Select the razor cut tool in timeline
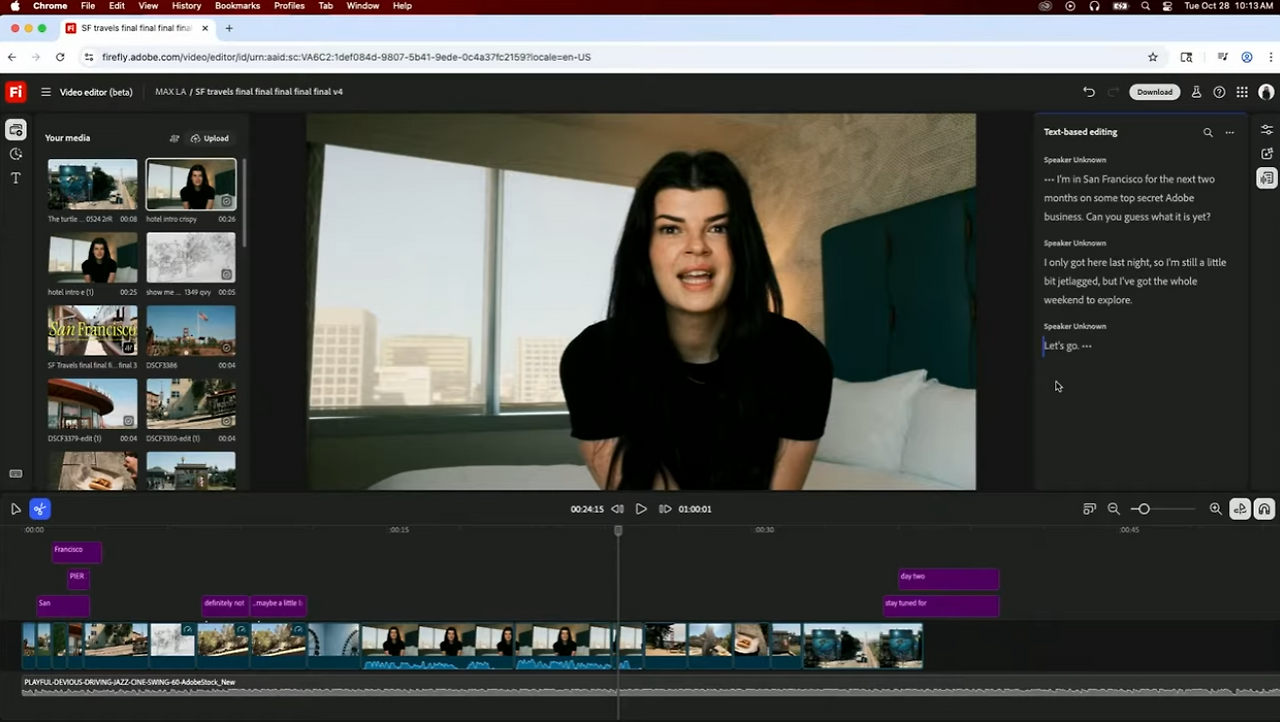 (39, 509)
